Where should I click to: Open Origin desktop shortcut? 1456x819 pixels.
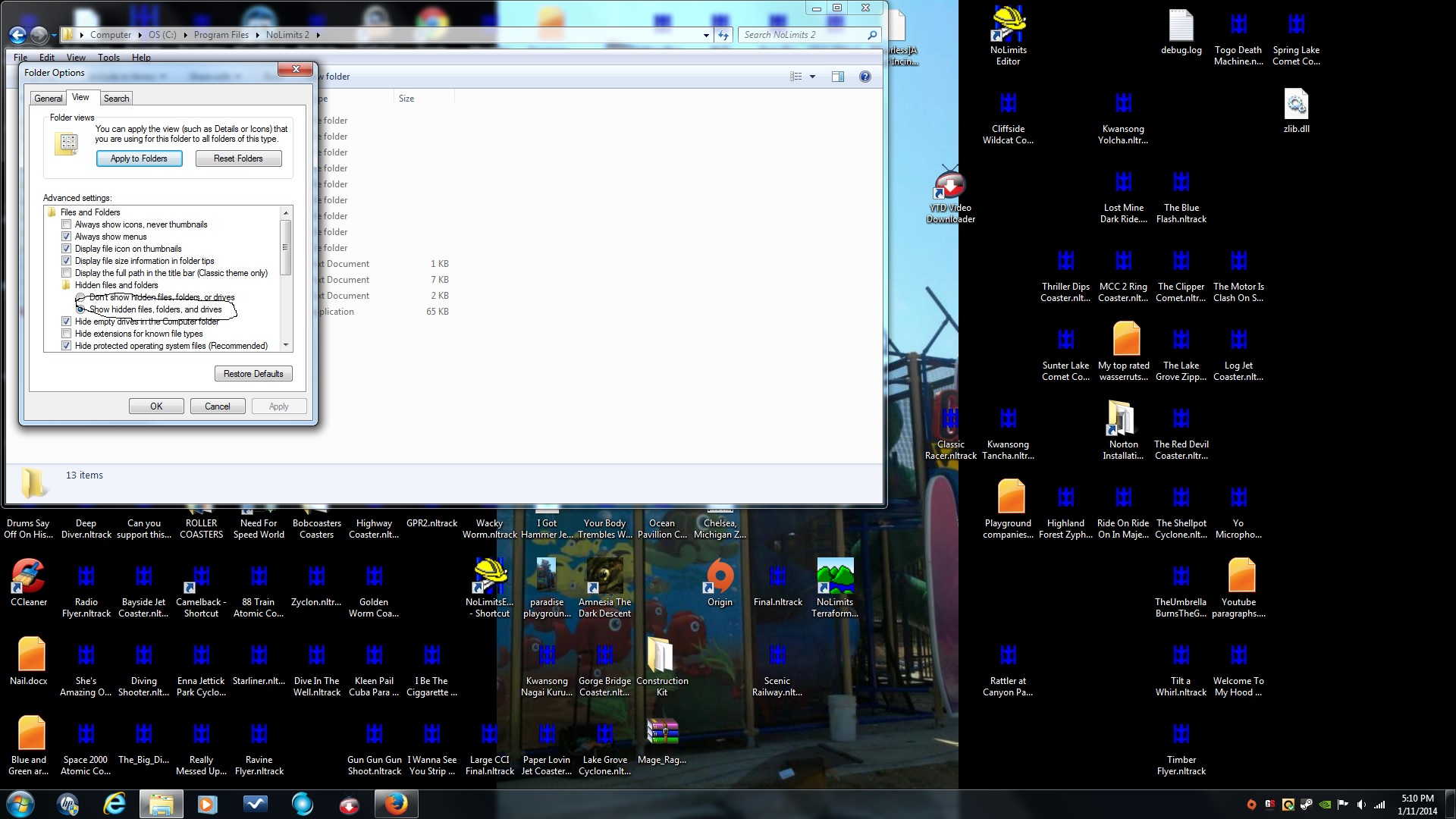click(720, 583)
